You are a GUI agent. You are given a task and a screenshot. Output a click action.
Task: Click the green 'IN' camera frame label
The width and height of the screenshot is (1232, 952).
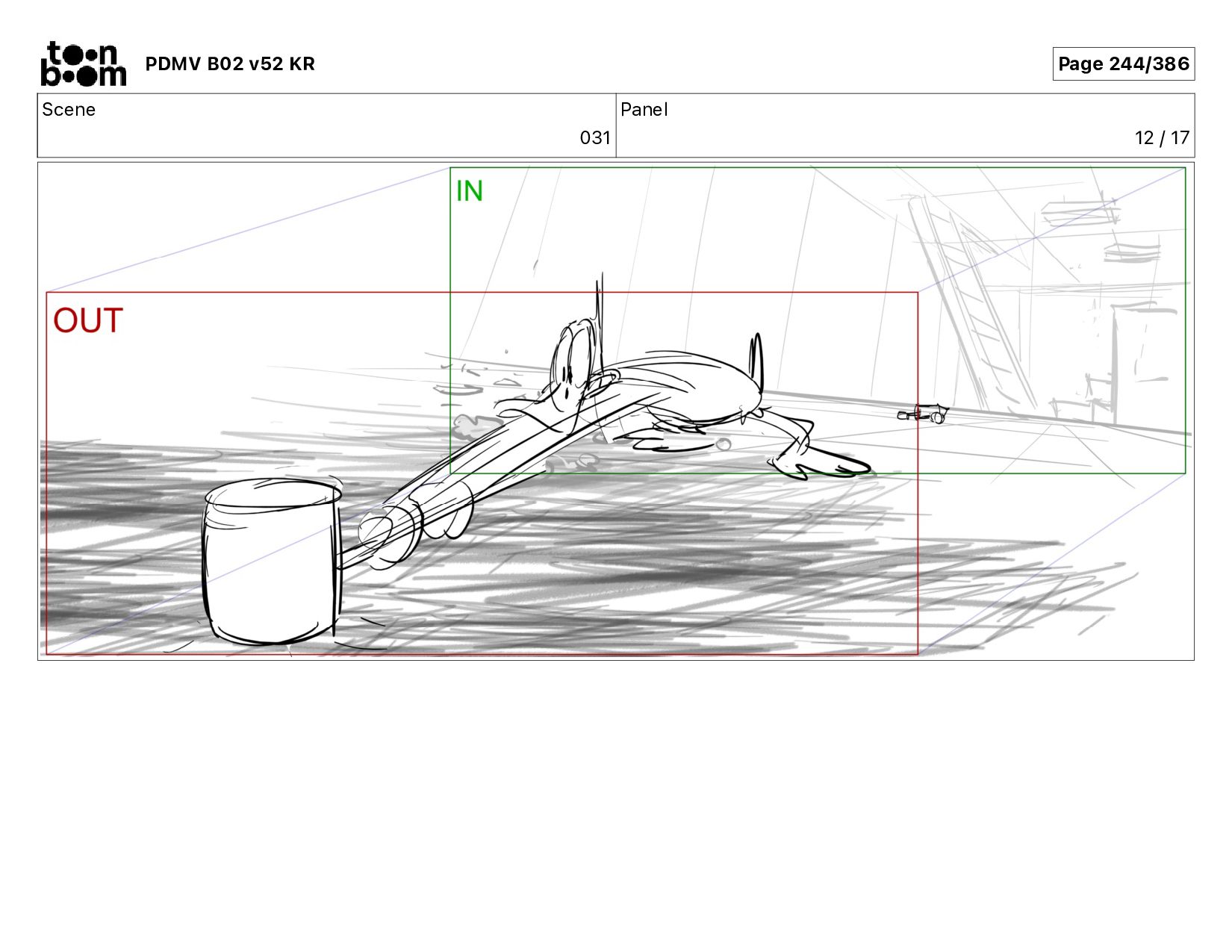[470, 191]
